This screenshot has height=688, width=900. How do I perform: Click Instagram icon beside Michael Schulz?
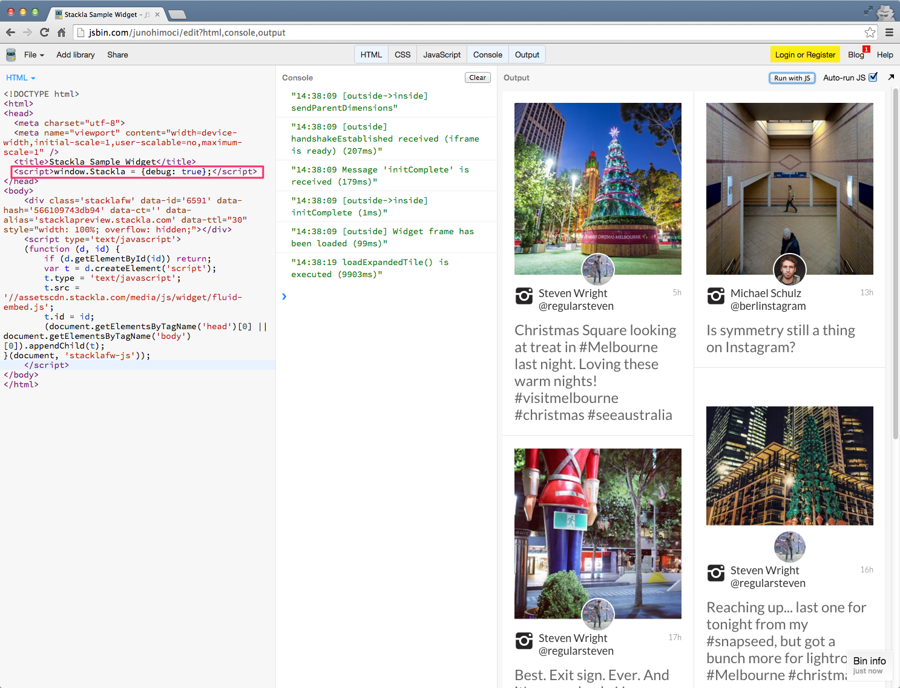click(716, 296)
